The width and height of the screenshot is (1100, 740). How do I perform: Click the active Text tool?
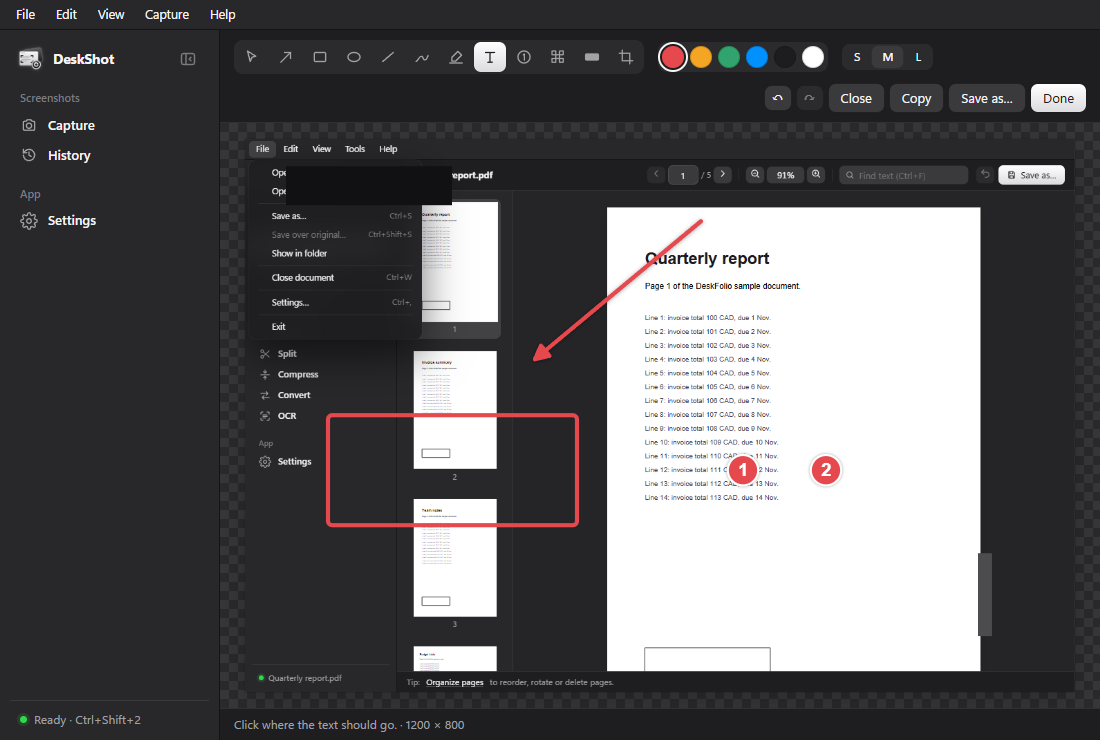(490, 58)
